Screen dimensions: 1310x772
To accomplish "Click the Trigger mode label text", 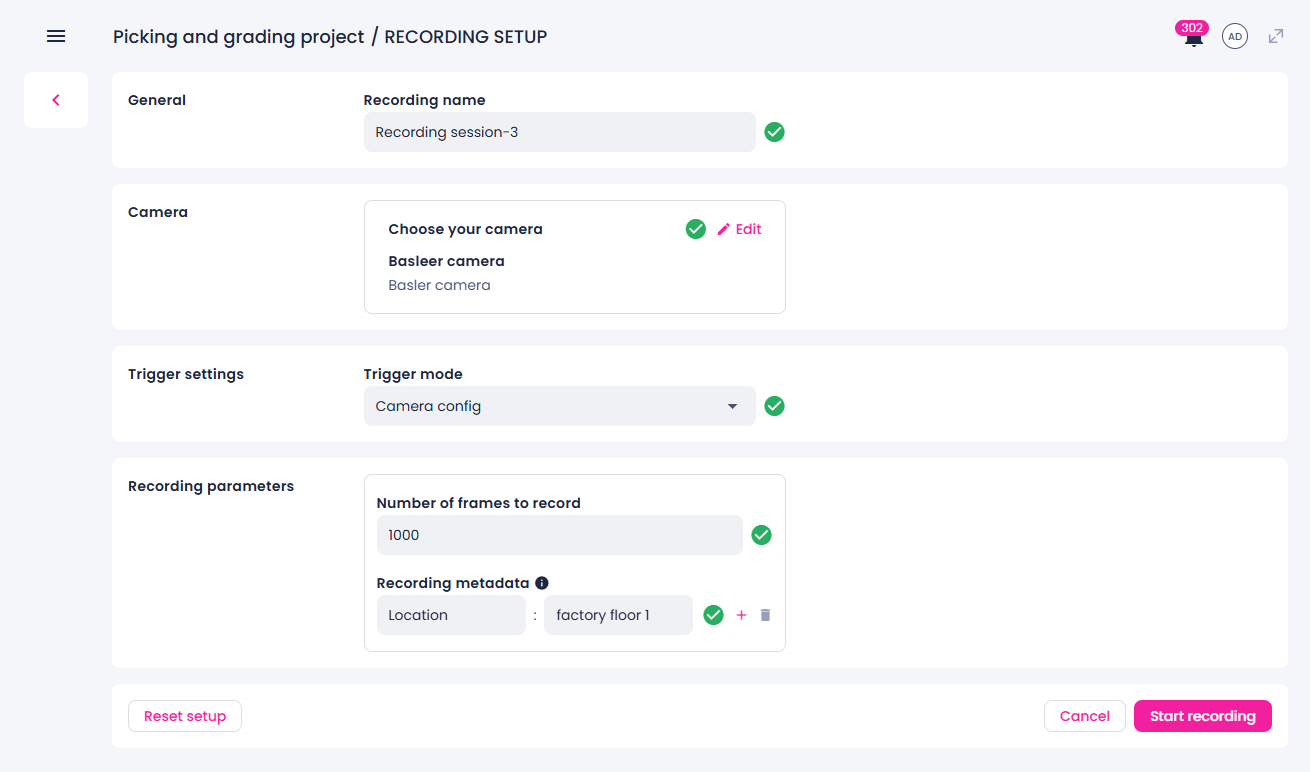I will [x=413, y=374].
